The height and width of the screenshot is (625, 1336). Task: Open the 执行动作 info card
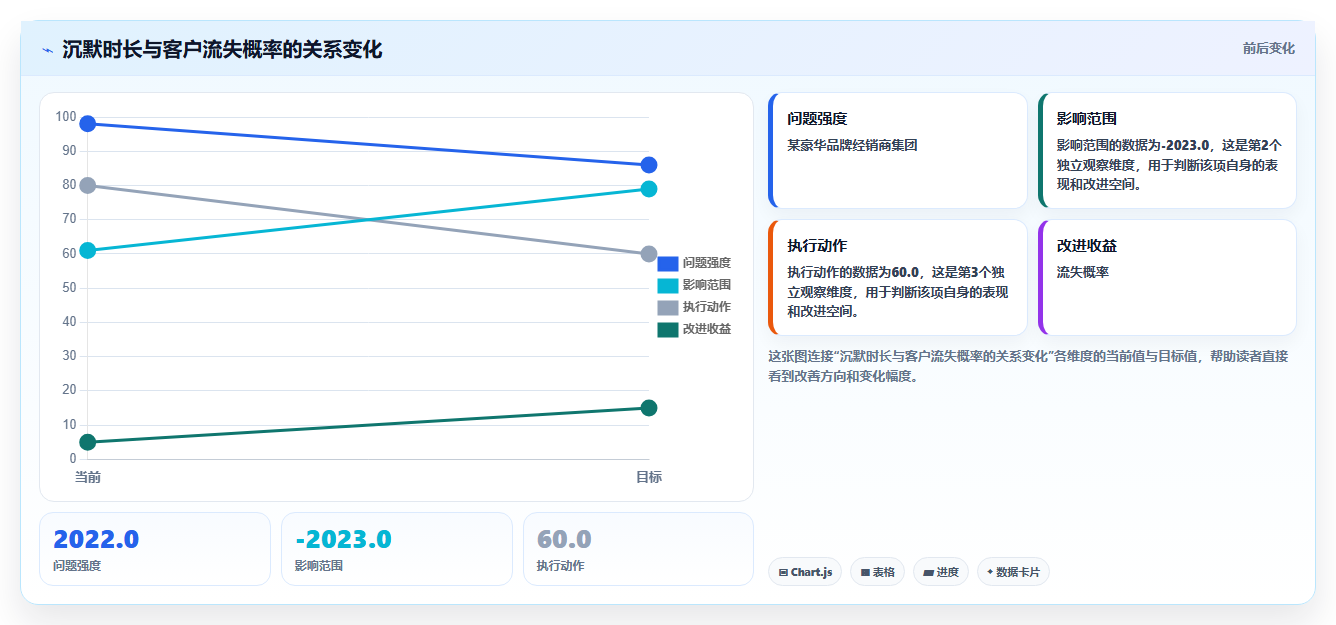pos(897,278)
